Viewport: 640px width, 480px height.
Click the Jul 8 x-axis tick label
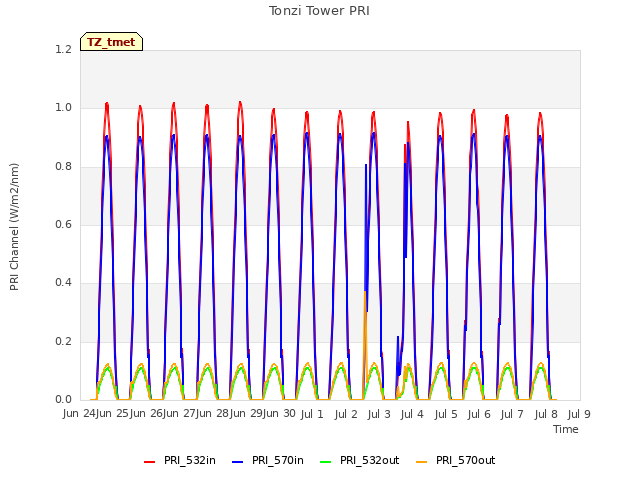coord(546,414)
